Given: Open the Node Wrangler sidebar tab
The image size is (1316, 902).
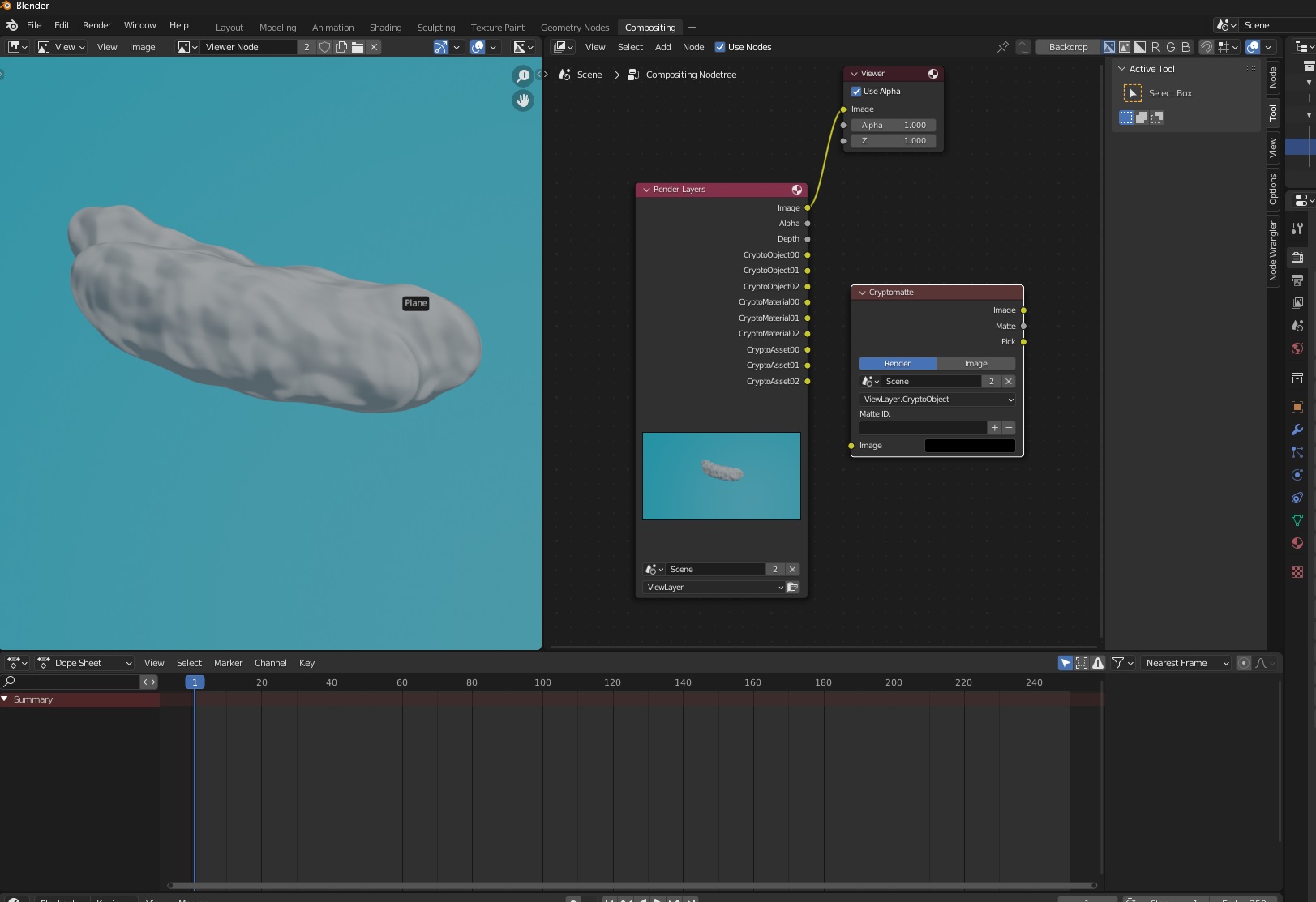Looking at the screenshot, I should pyautogui.click(x=1273, y=251).
